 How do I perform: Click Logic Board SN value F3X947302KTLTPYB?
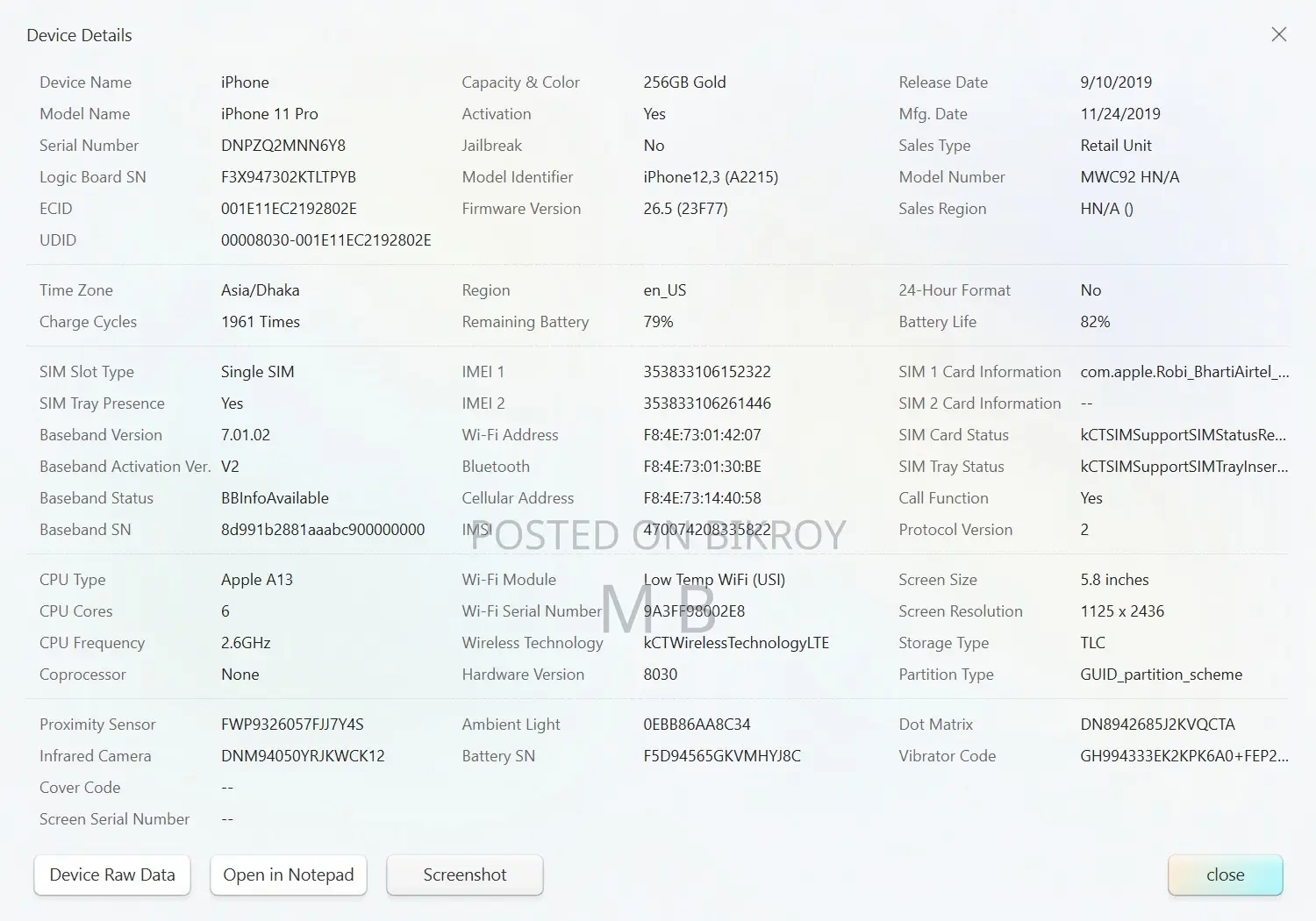pyautogui.click(x=289, y=177)
